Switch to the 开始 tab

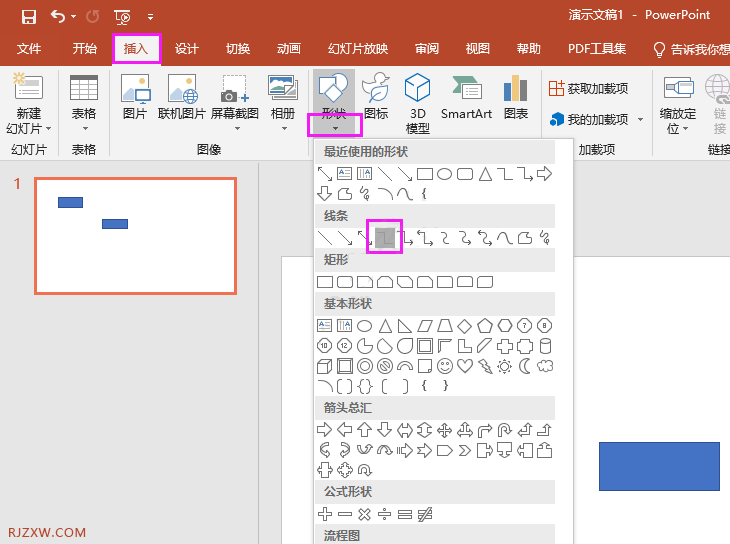click(x=85, y=48)
